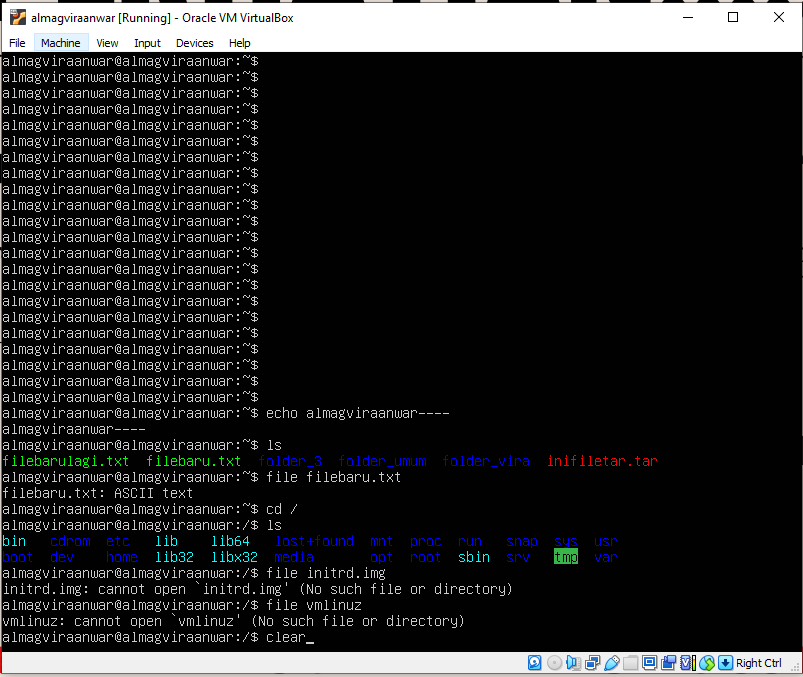The image size is (803, 677).
Task: Click the 'clear' command at the prompt
Action: click(286, 637)
